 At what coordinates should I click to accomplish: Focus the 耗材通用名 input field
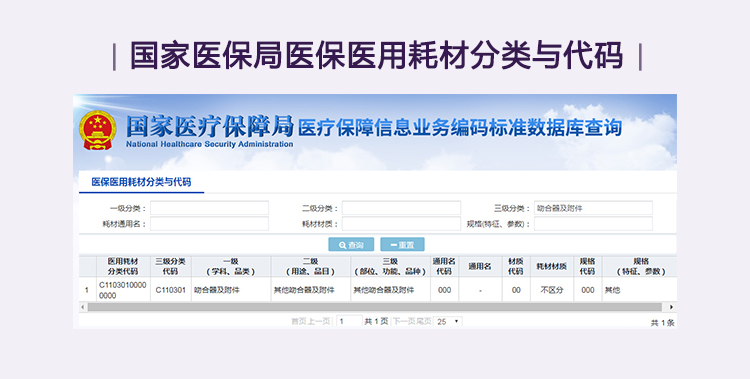click(x=210, y=223)
